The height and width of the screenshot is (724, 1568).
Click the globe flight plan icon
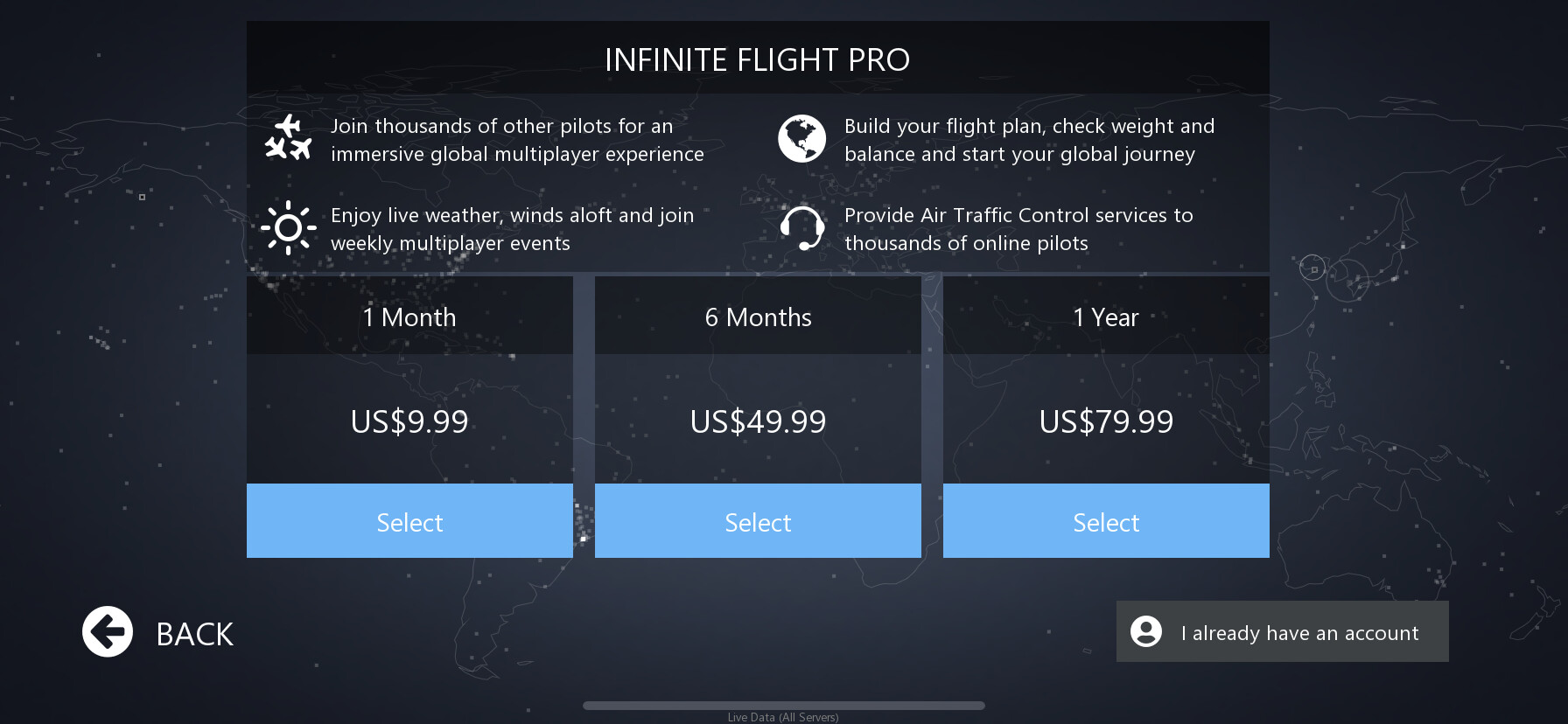click(x=801, y=139)
